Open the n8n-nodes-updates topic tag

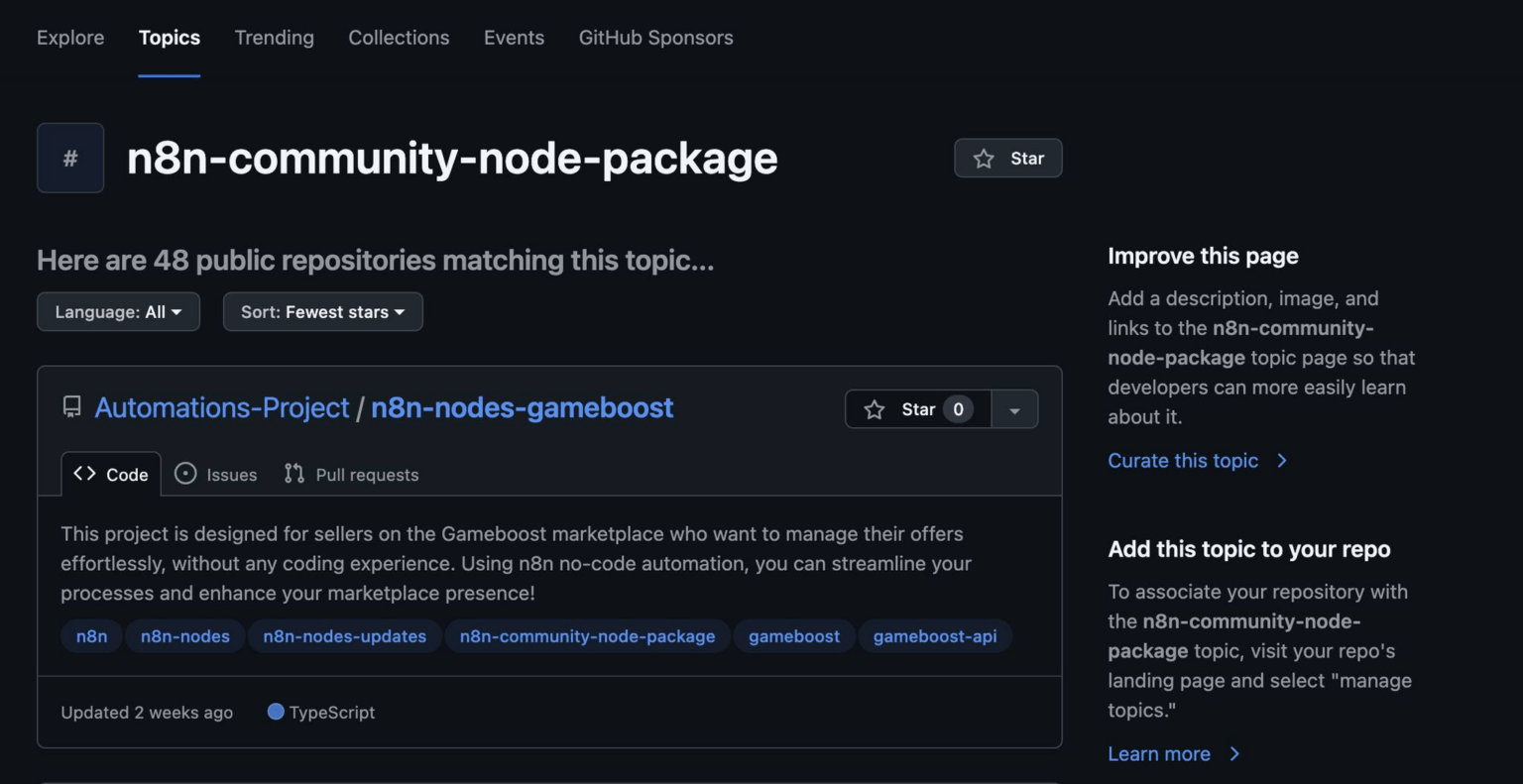345,636
